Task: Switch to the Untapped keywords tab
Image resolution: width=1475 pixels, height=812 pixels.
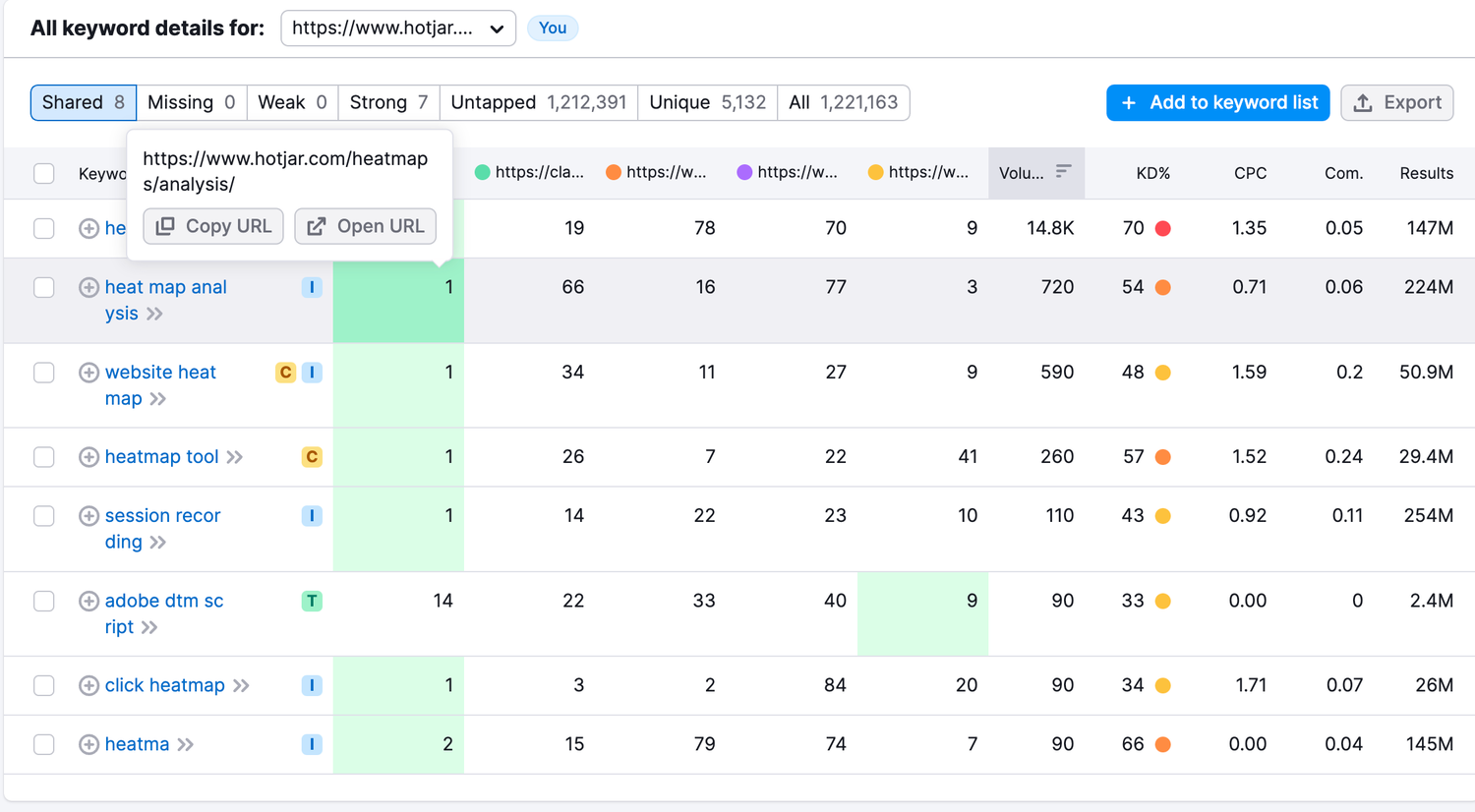Action: pyautogui.click(x=539, y=102)
